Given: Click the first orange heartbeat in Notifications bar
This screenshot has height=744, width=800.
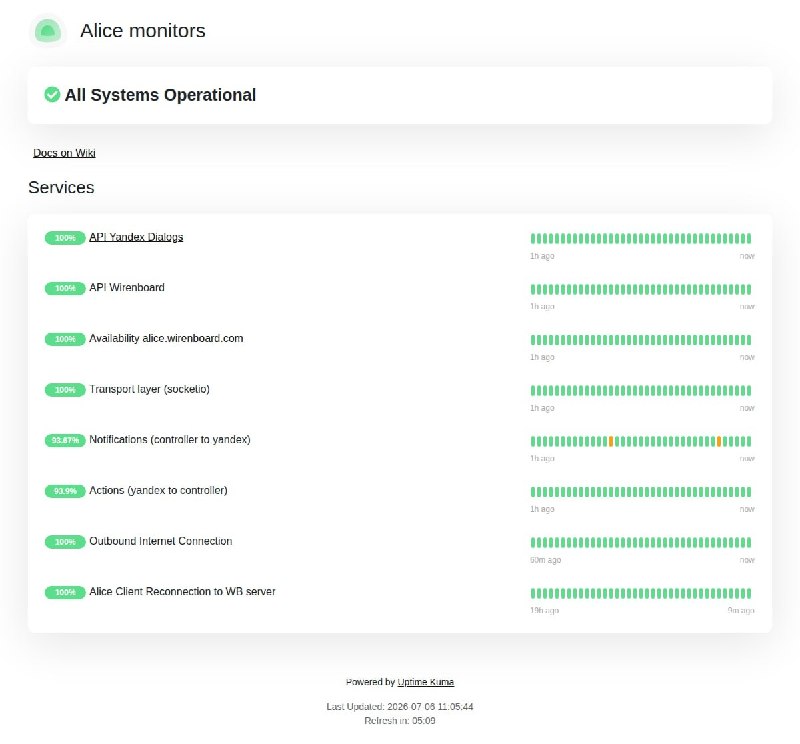Looking at the screenshot, I should coord(611,441).
